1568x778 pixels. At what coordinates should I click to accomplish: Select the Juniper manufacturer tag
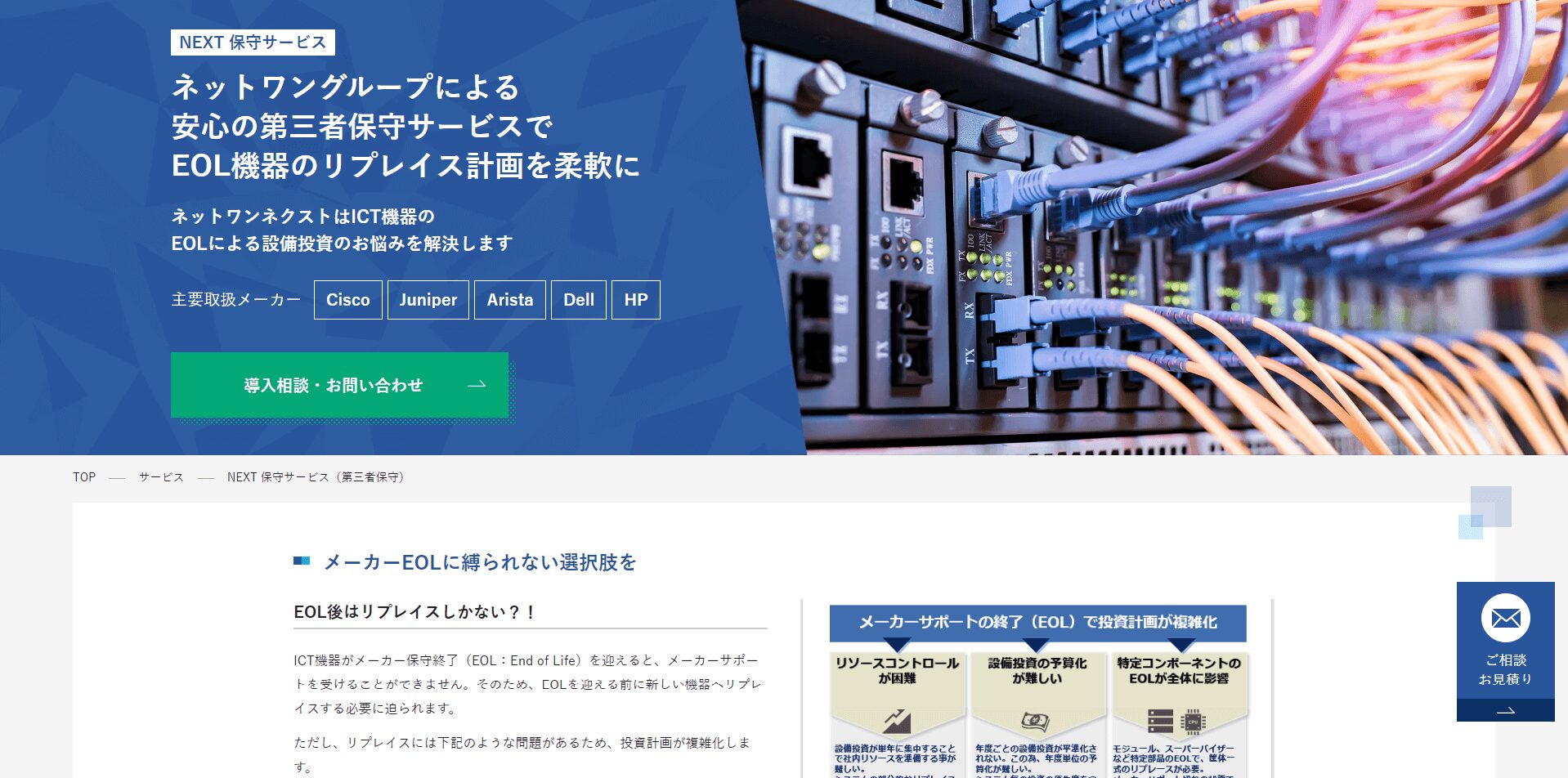coord(428,300)
